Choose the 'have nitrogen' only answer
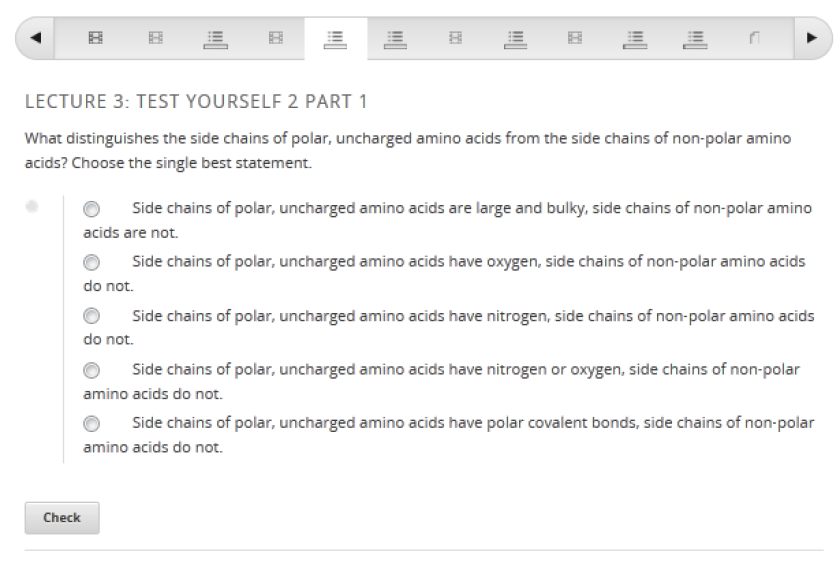The image size is (840, 570). tap(92, 316)
